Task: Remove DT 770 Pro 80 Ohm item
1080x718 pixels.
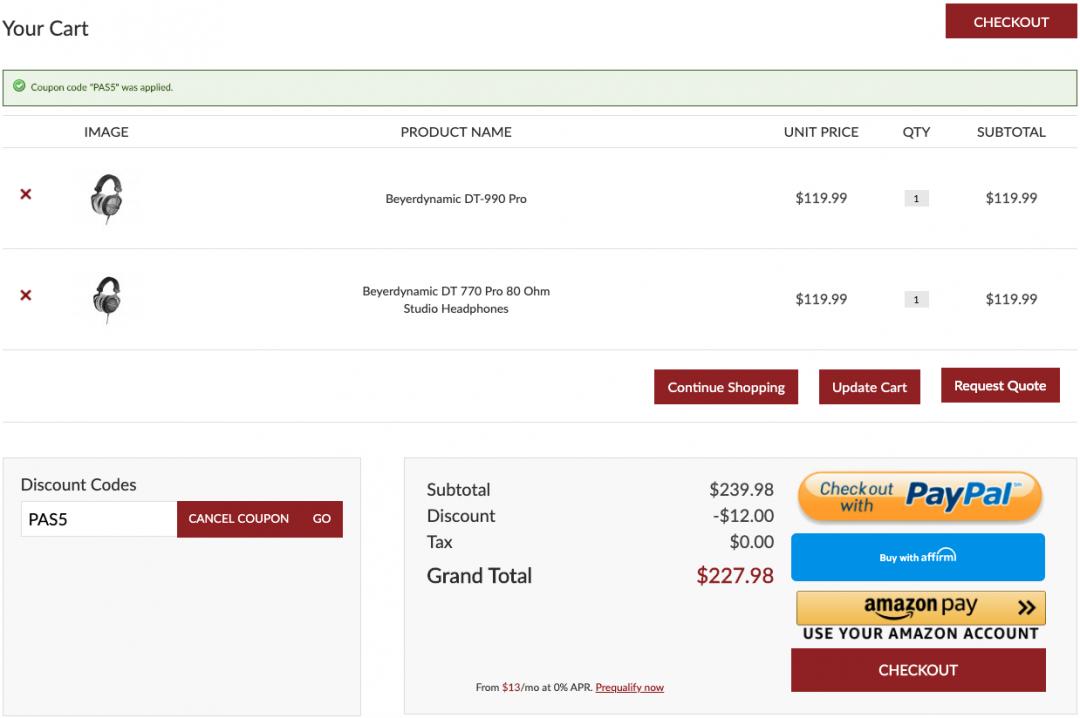Action: pos(26,295)
